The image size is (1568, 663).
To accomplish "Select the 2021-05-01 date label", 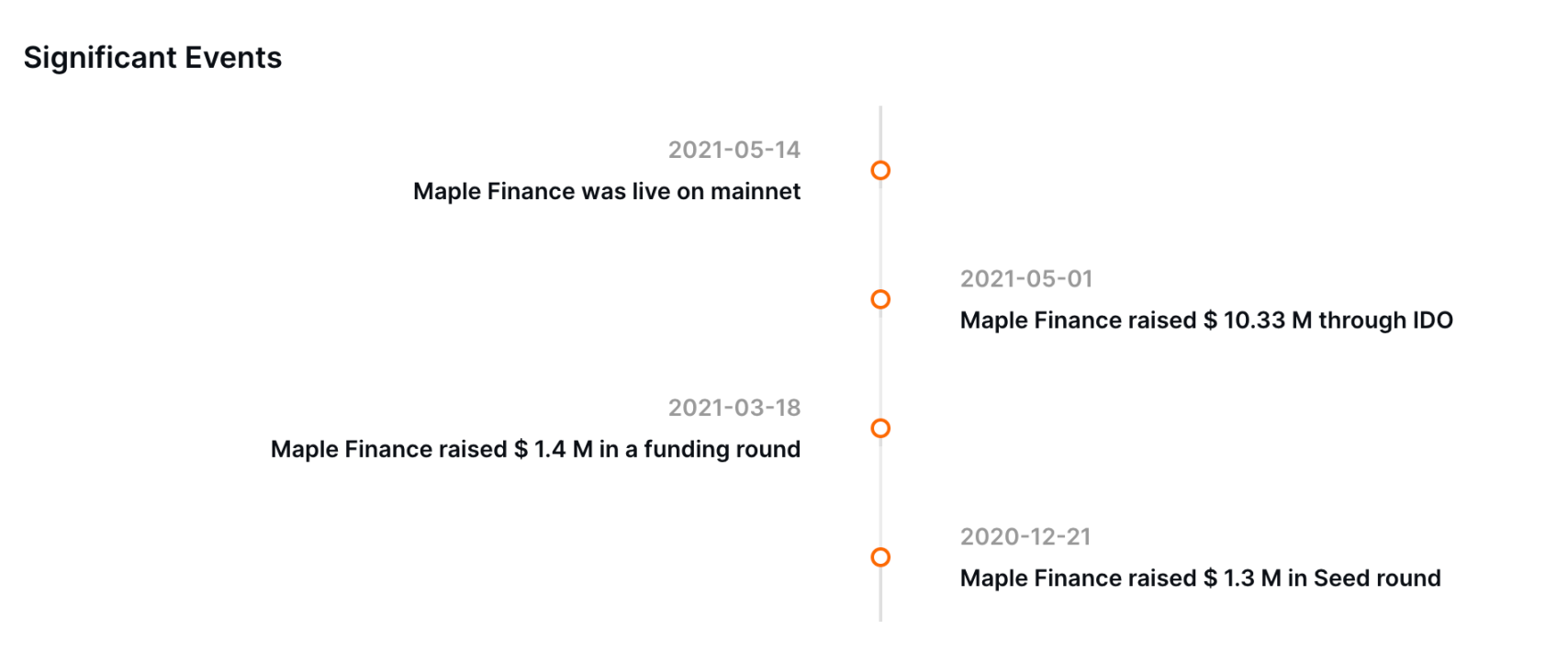I will coord(1026,279).
